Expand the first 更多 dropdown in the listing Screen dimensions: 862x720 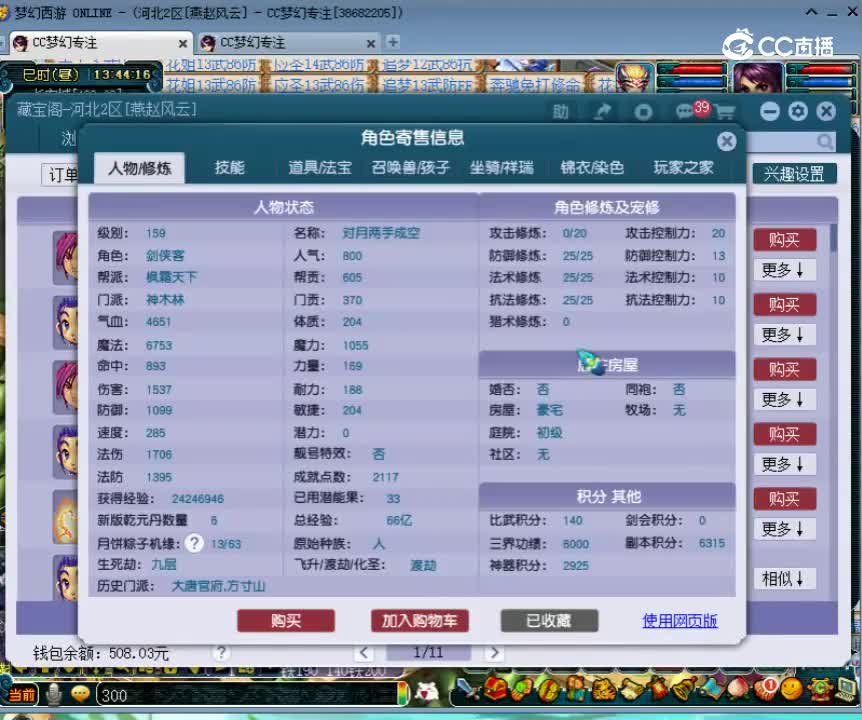(x=784, y=270)
